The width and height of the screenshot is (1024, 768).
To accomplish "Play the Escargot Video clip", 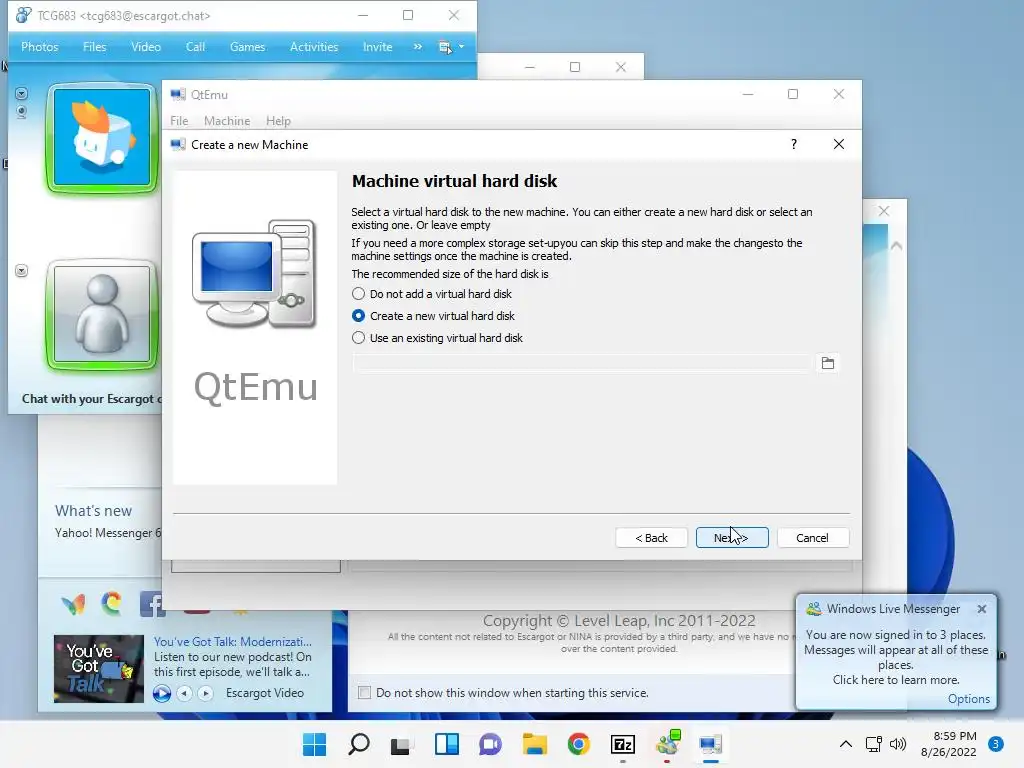I will [162, 693].
